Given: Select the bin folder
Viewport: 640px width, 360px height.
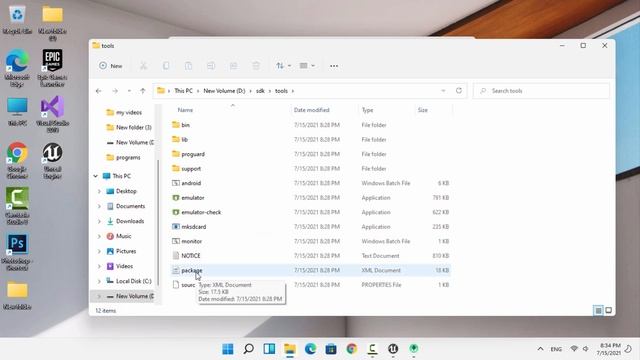Looking at the screenshot, I should tap(310, 125).
